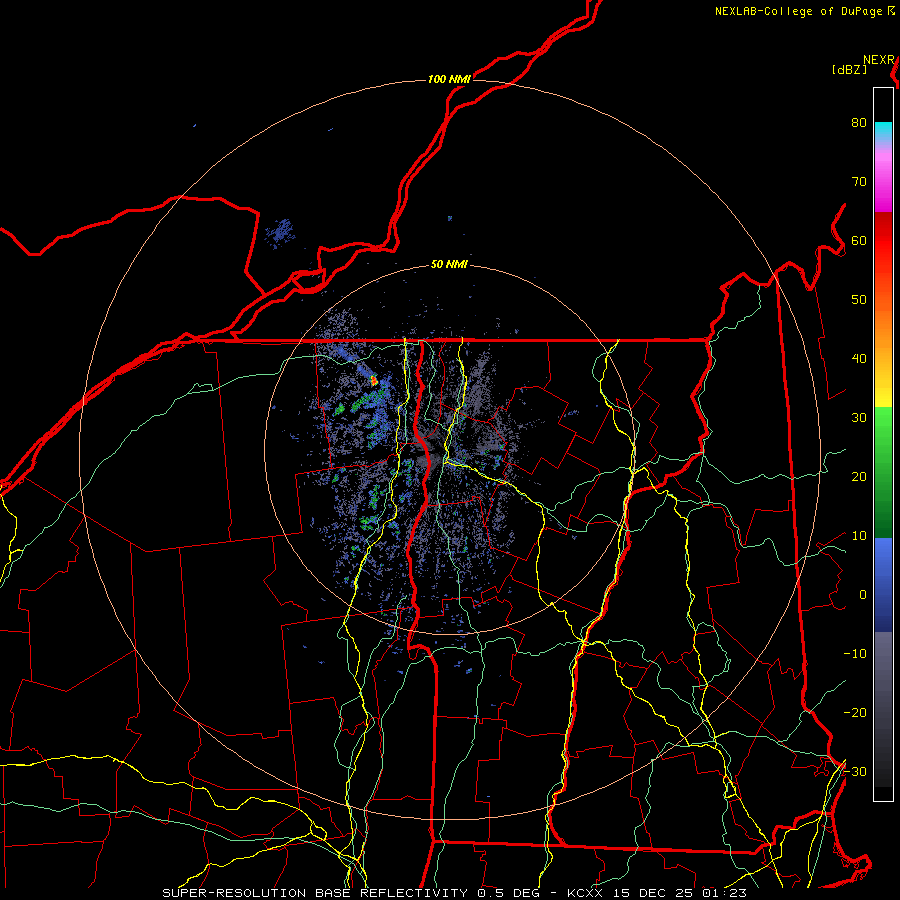
Task: Click the -30 value on the dBZ scale
Action: pyautogui.click(x=855, y=771)
